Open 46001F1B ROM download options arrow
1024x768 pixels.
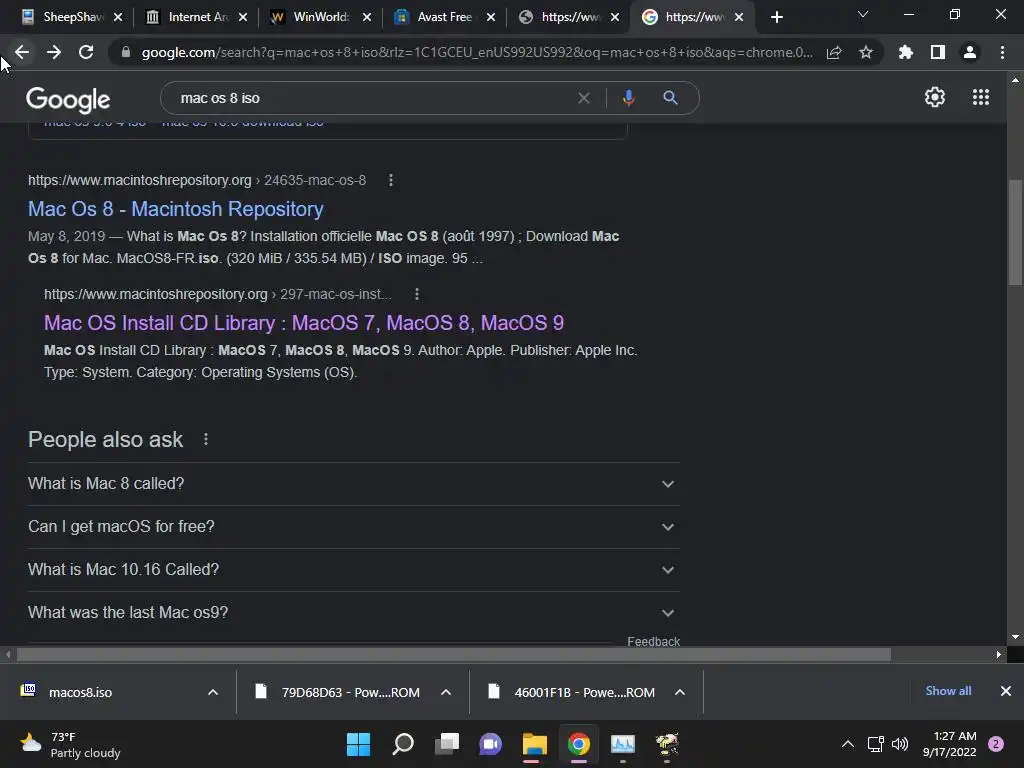(x=680, y=692)
